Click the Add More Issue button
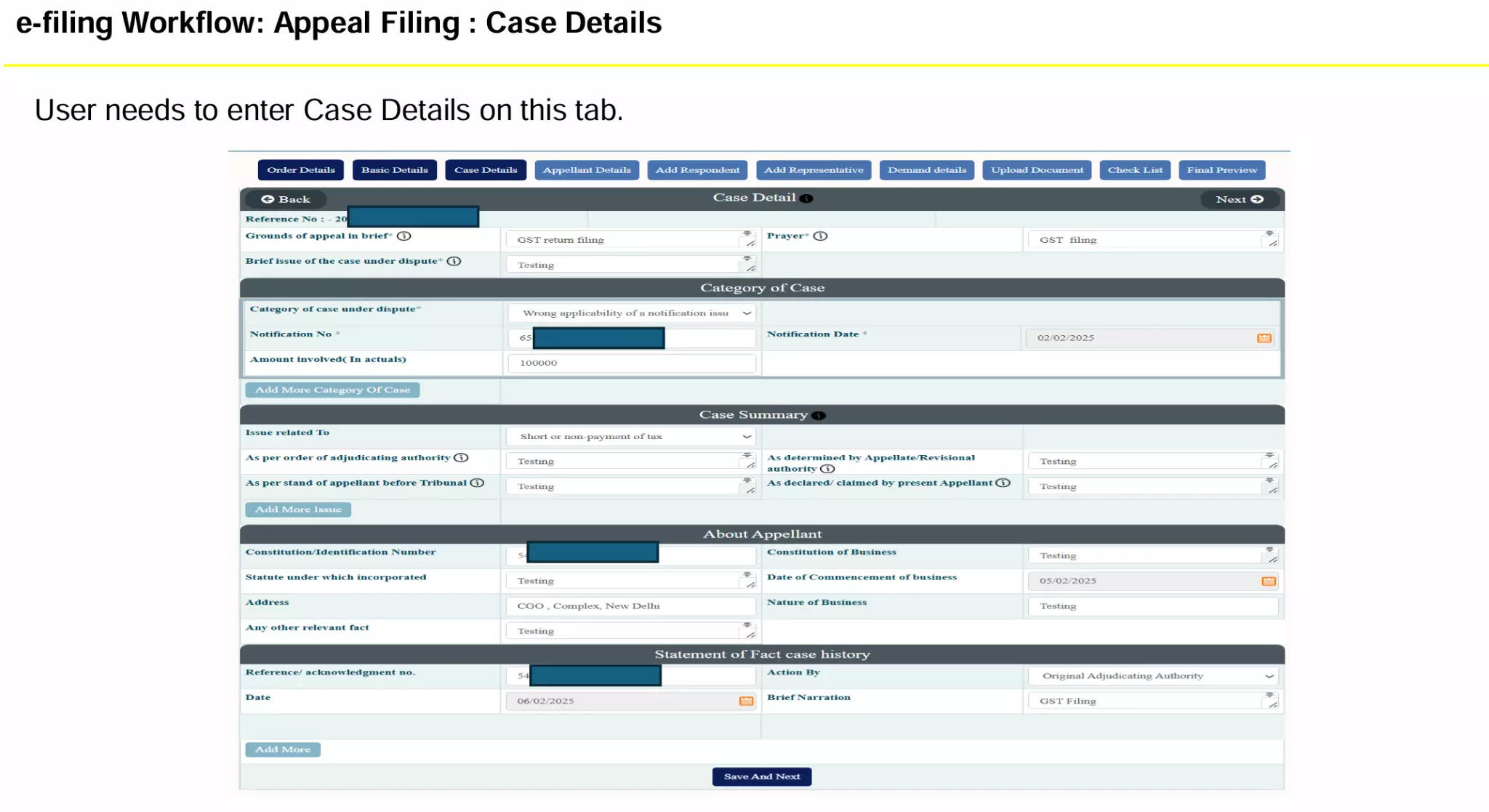The image size is (1489, 812). click(x=298, y=510)
